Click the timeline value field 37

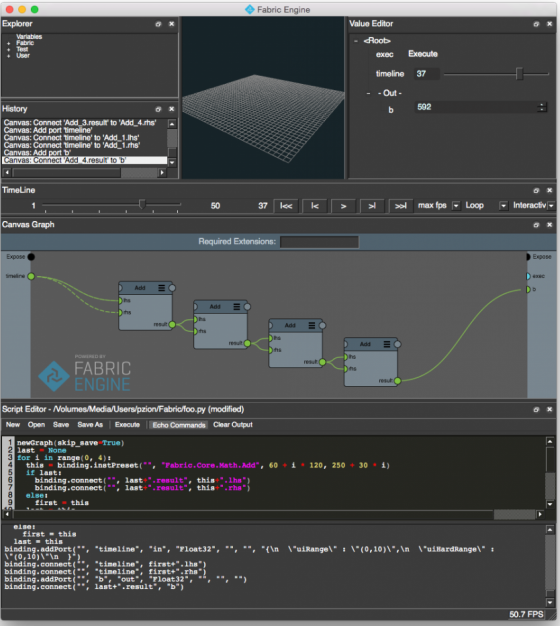coord(426,74)
